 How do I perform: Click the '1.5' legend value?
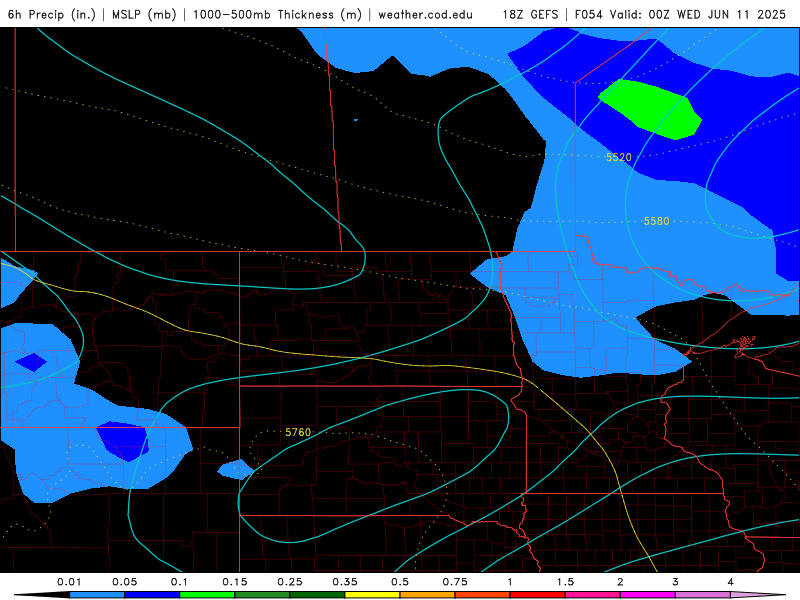pos(565,582)
